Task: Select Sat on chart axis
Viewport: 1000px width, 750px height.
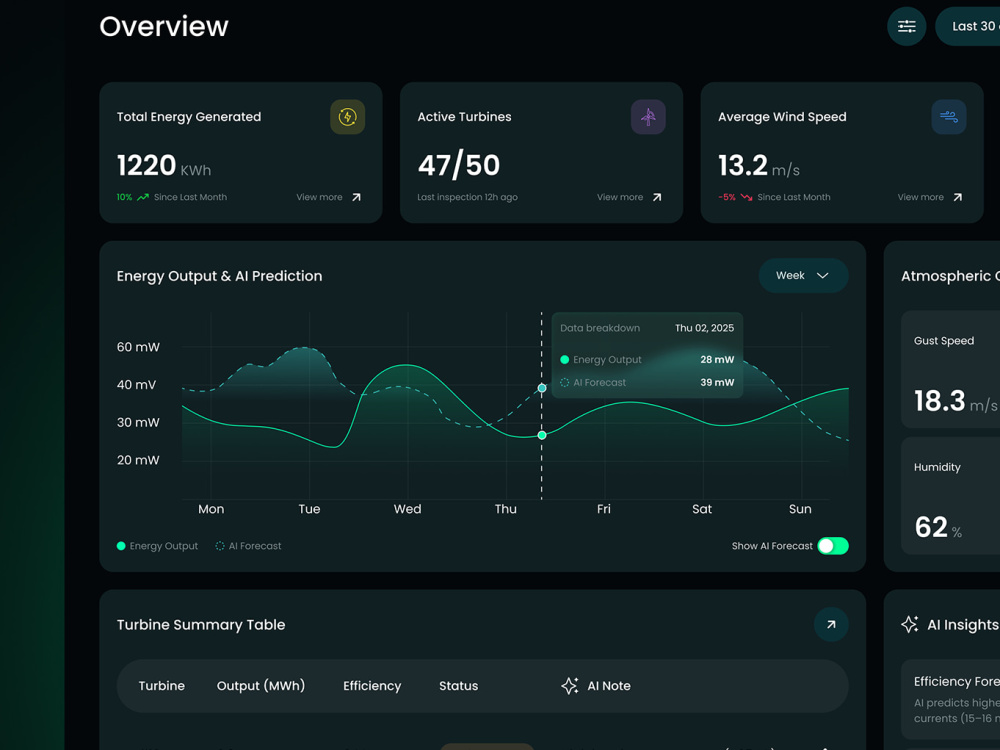Action: point(702,509)
